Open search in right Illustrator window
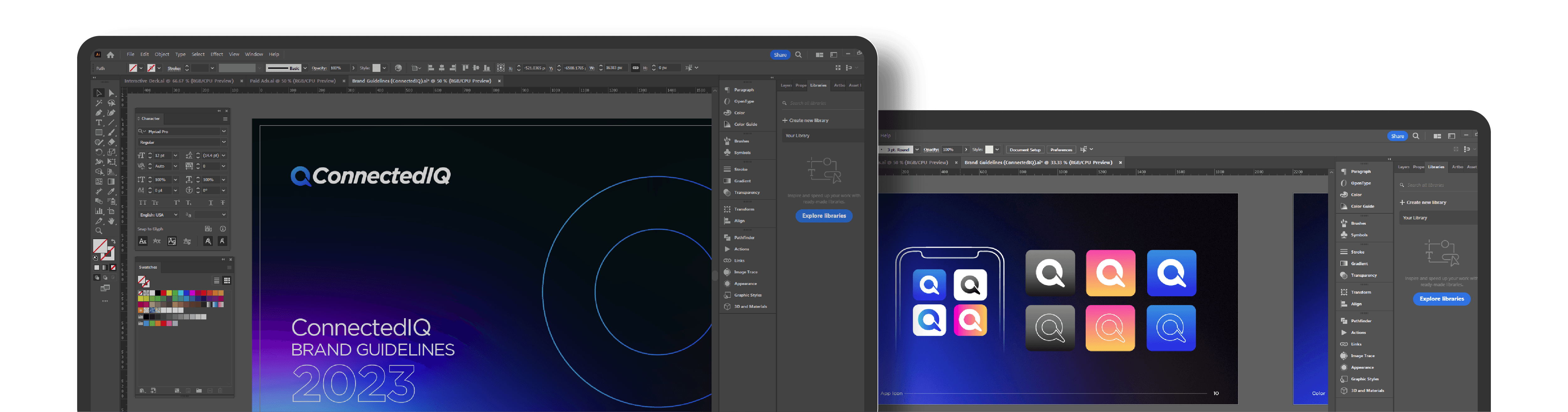Screen dimensions: 1568x412 point(1416,136)
